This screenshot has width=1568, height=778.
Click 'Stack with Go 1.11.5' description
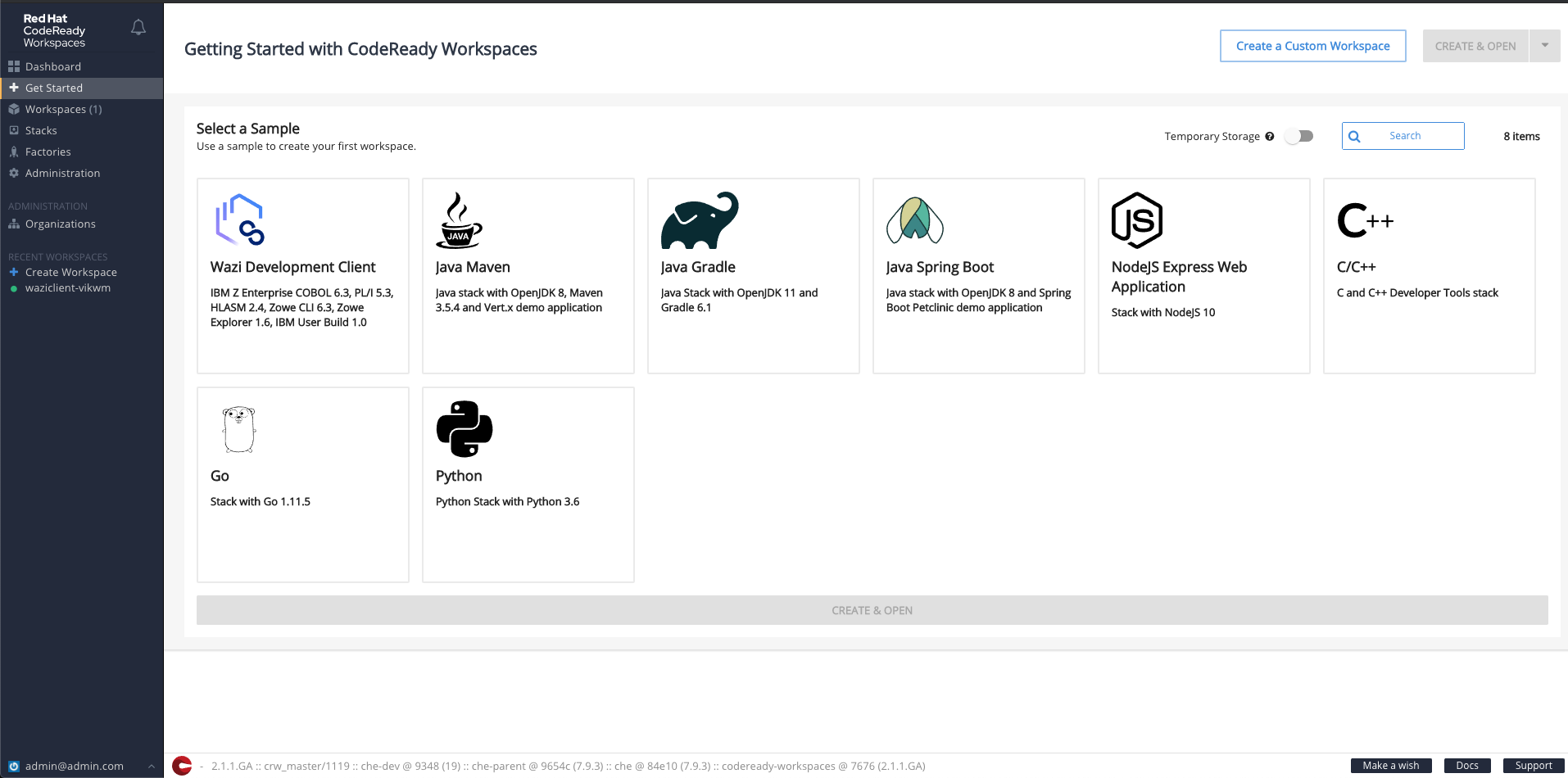click(261, 502)
